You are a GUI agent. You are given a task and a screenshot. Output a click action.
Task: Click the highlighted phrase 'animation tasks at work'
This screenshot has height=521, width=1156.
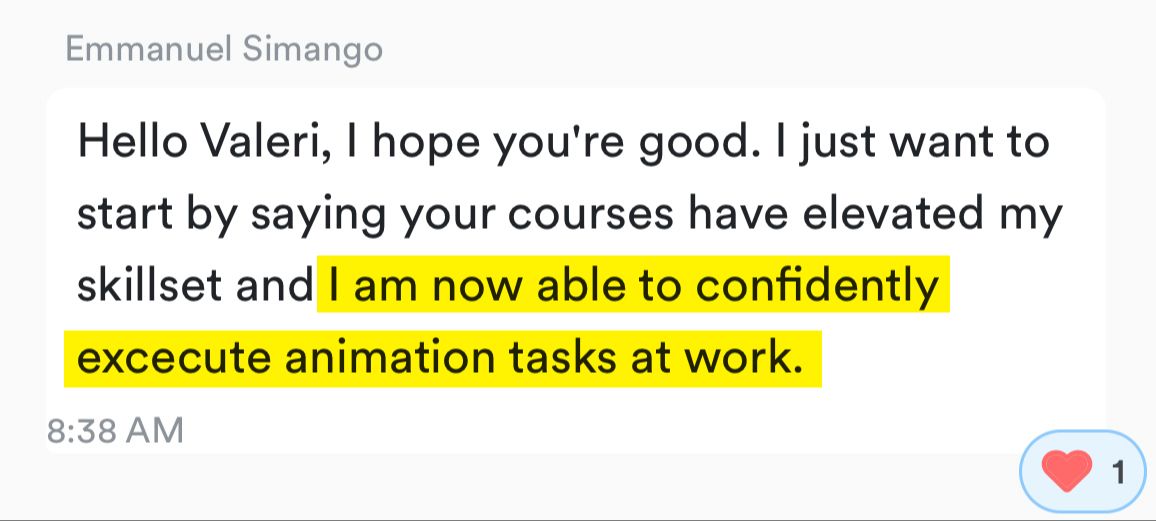coord(549,358)
